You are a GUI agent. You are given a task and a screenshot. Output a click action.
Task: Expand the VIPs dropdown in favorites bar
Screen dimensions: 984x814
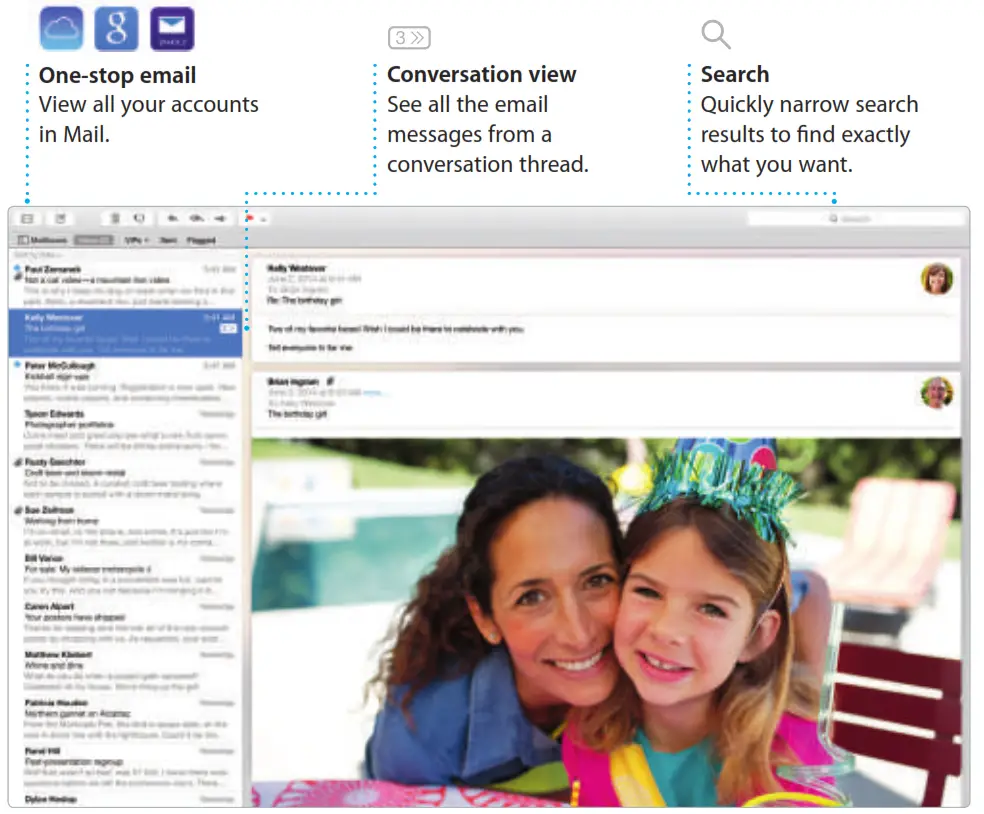136,240
